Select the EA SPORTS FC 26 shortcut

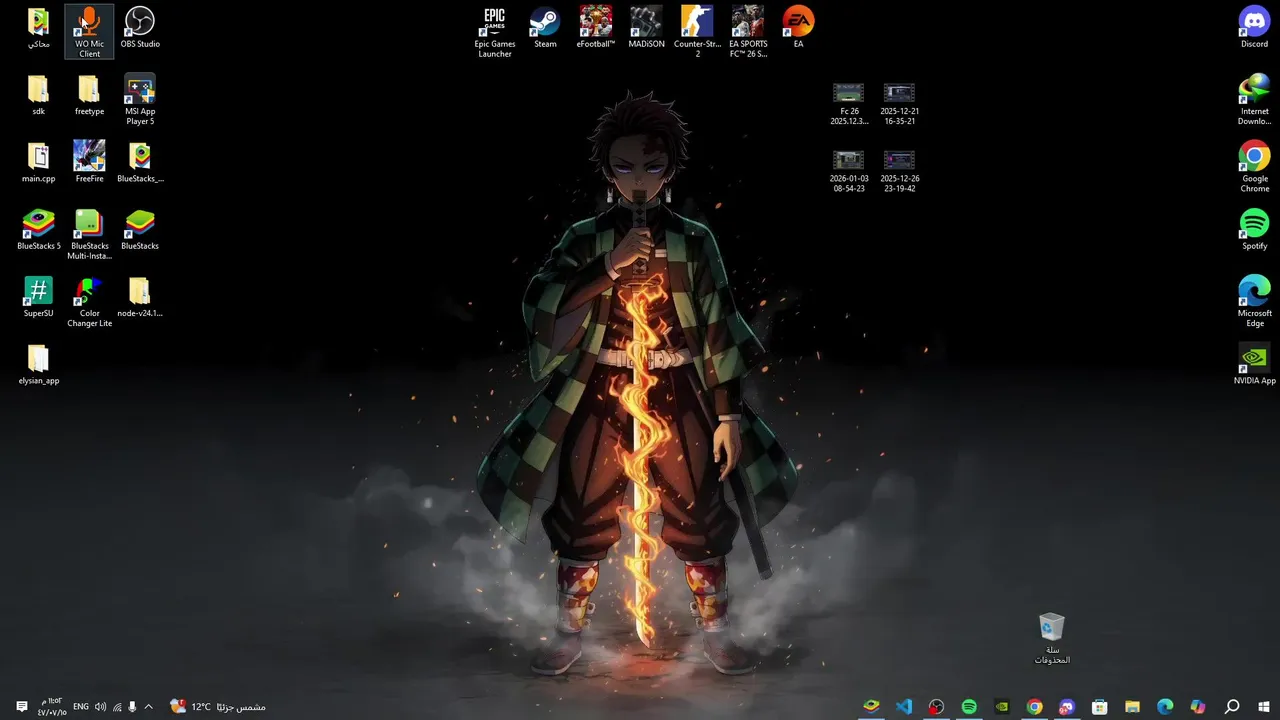[748, 32]
